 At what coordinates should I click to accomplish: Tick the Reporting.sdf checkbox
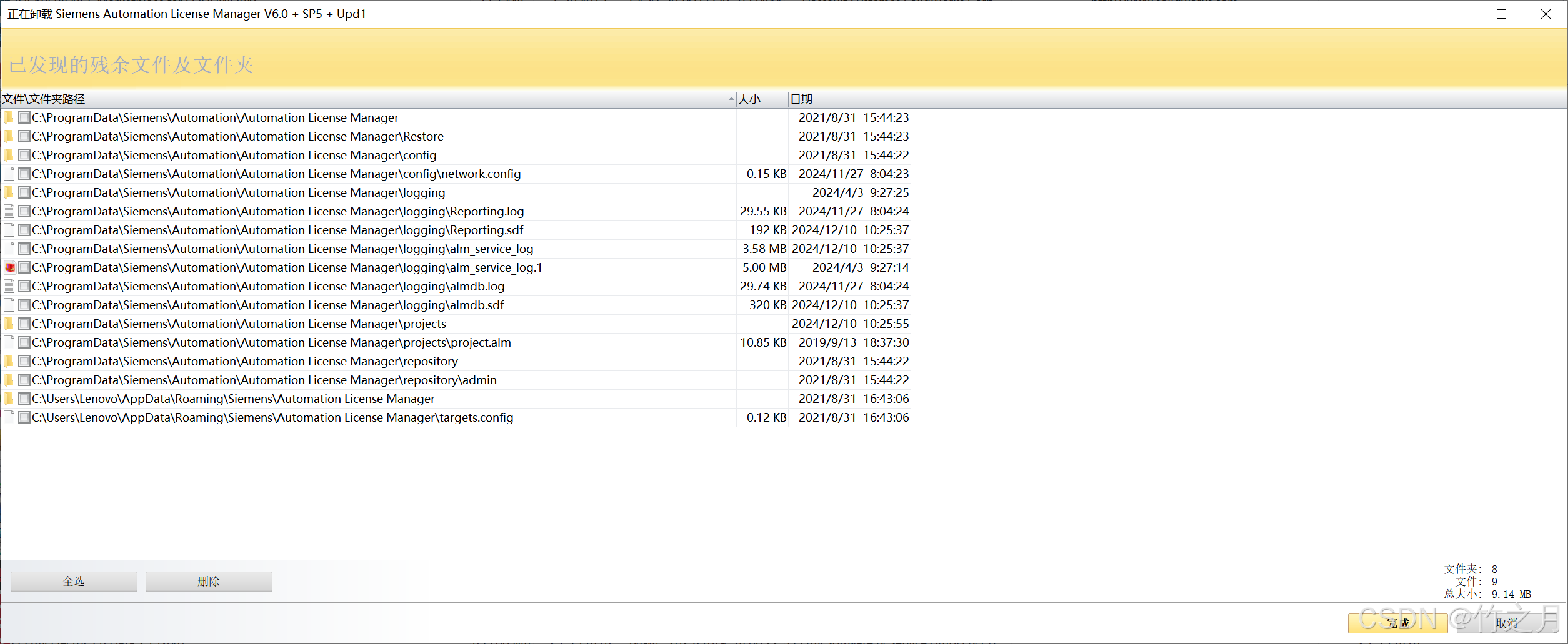pos(24,230)
